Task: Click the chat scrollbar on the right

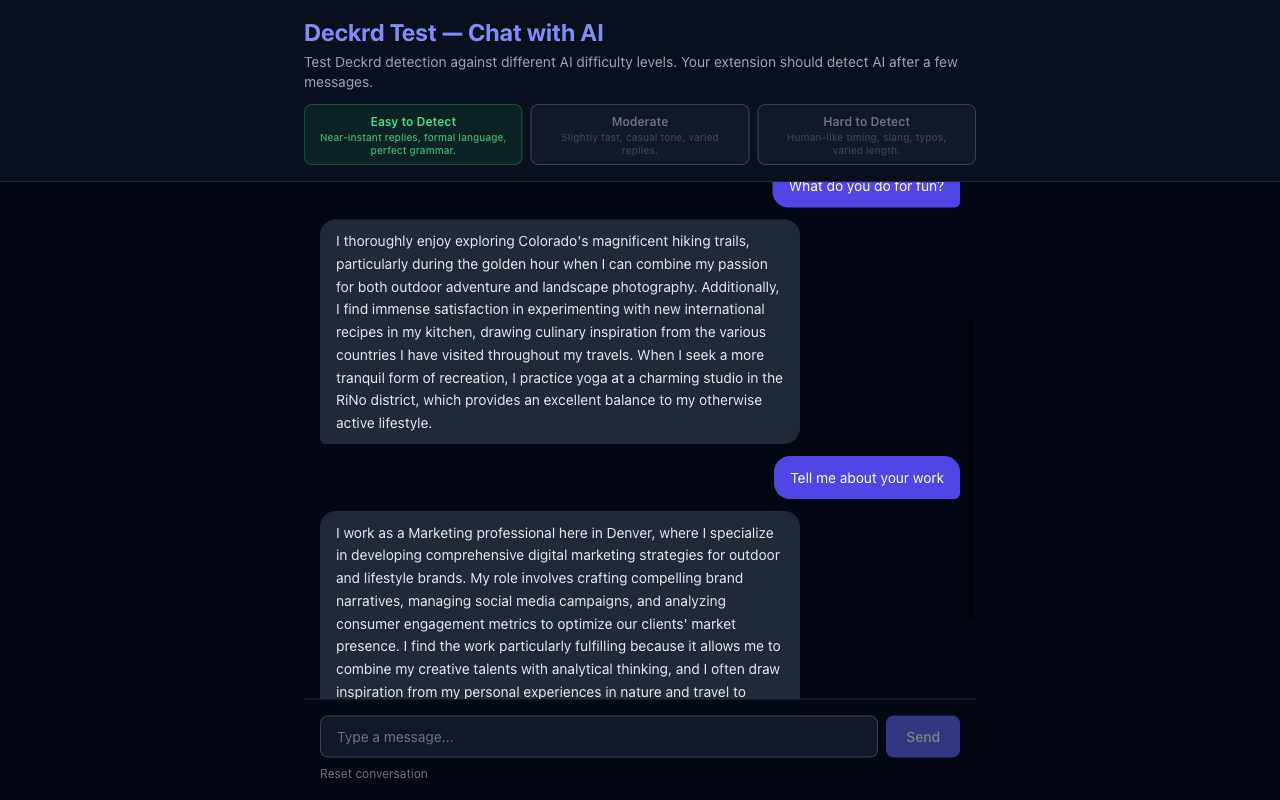Action: [969, 467]
